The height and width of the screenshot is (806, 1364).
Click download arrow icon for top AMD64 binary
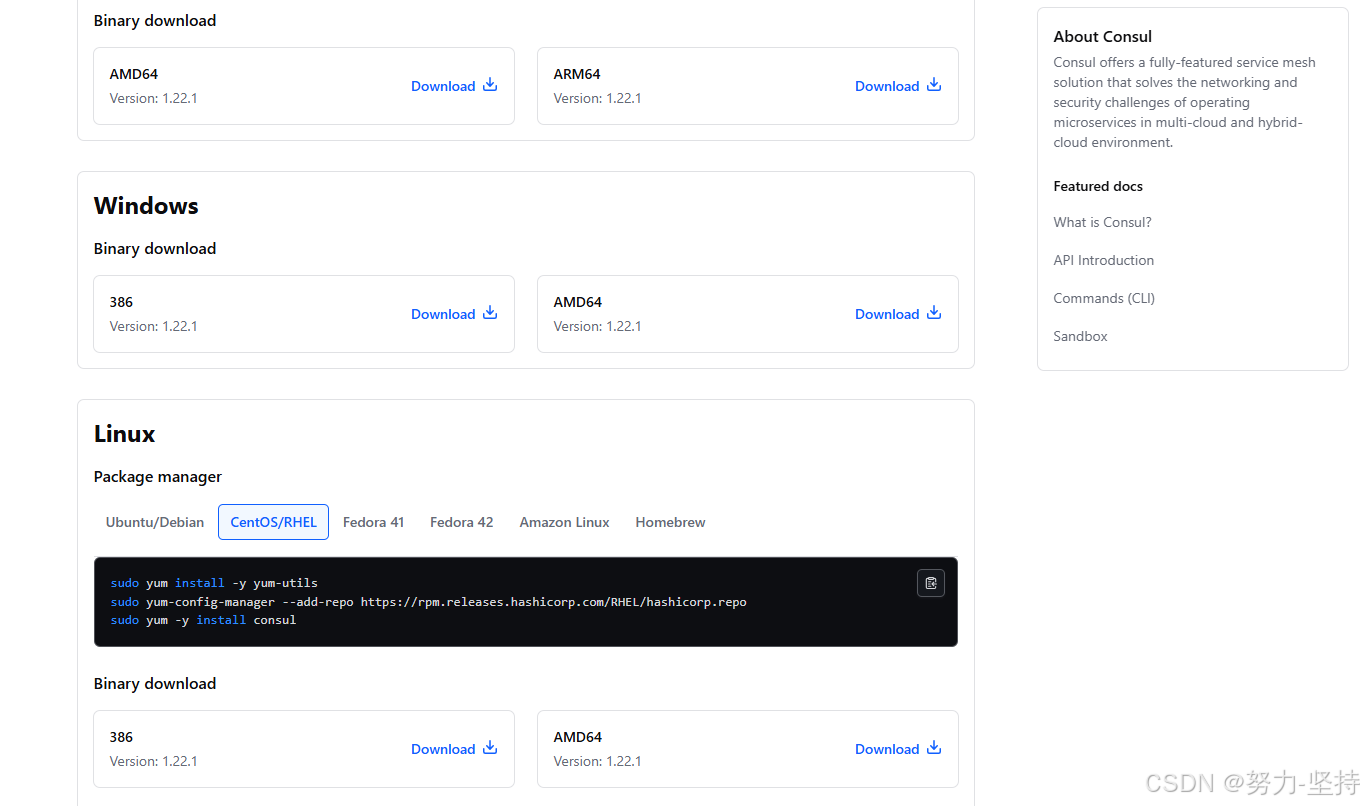point(490,85)
